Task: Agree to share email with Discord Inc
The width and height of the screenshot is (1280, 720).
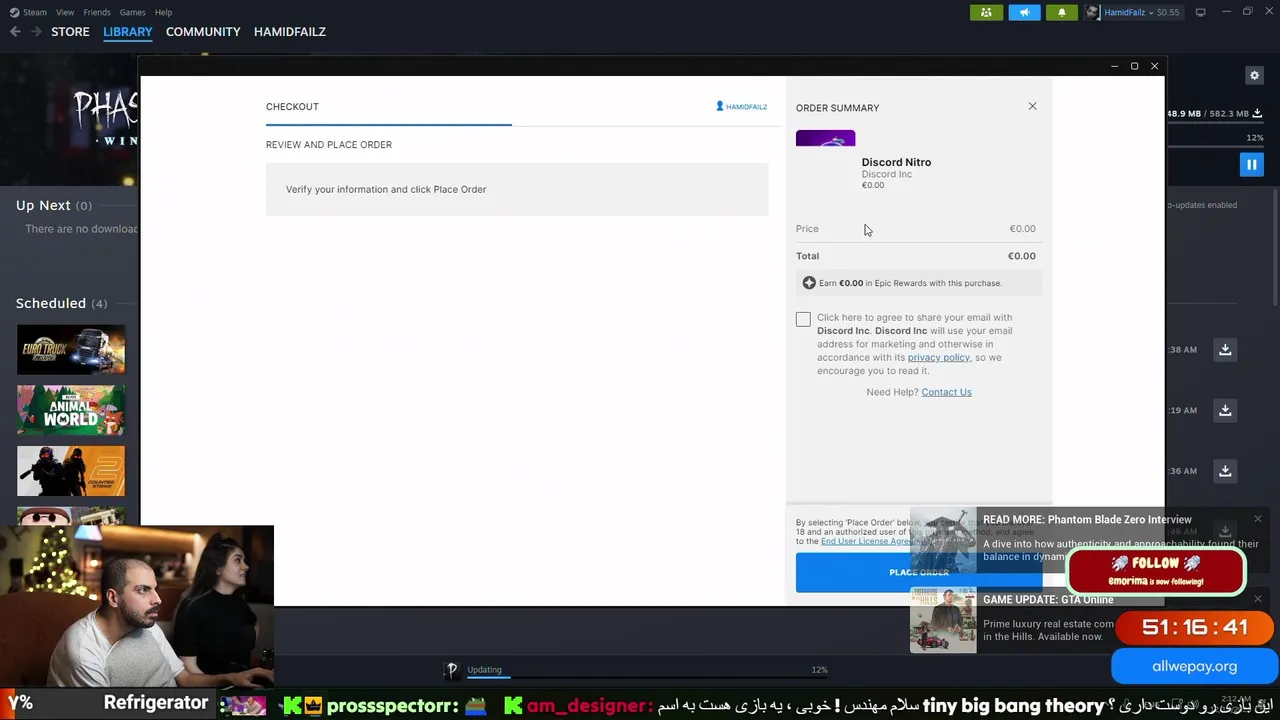Action: pyautogui.click(x=803, y=319)
